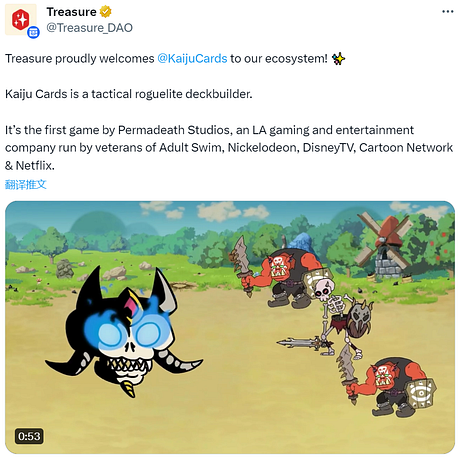Viewport: 467px width, 466px height.
Task: Follow the @KaijuCards mention link
Action: 192,59
